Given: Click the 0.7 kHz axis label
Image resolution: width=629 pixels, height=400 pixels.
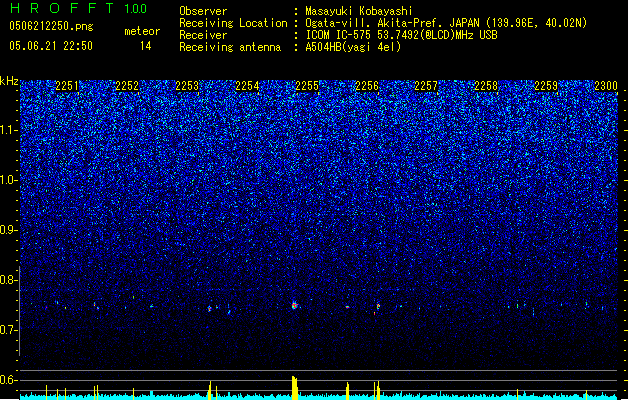Looking at the screenshot, I should click(8, 330).
